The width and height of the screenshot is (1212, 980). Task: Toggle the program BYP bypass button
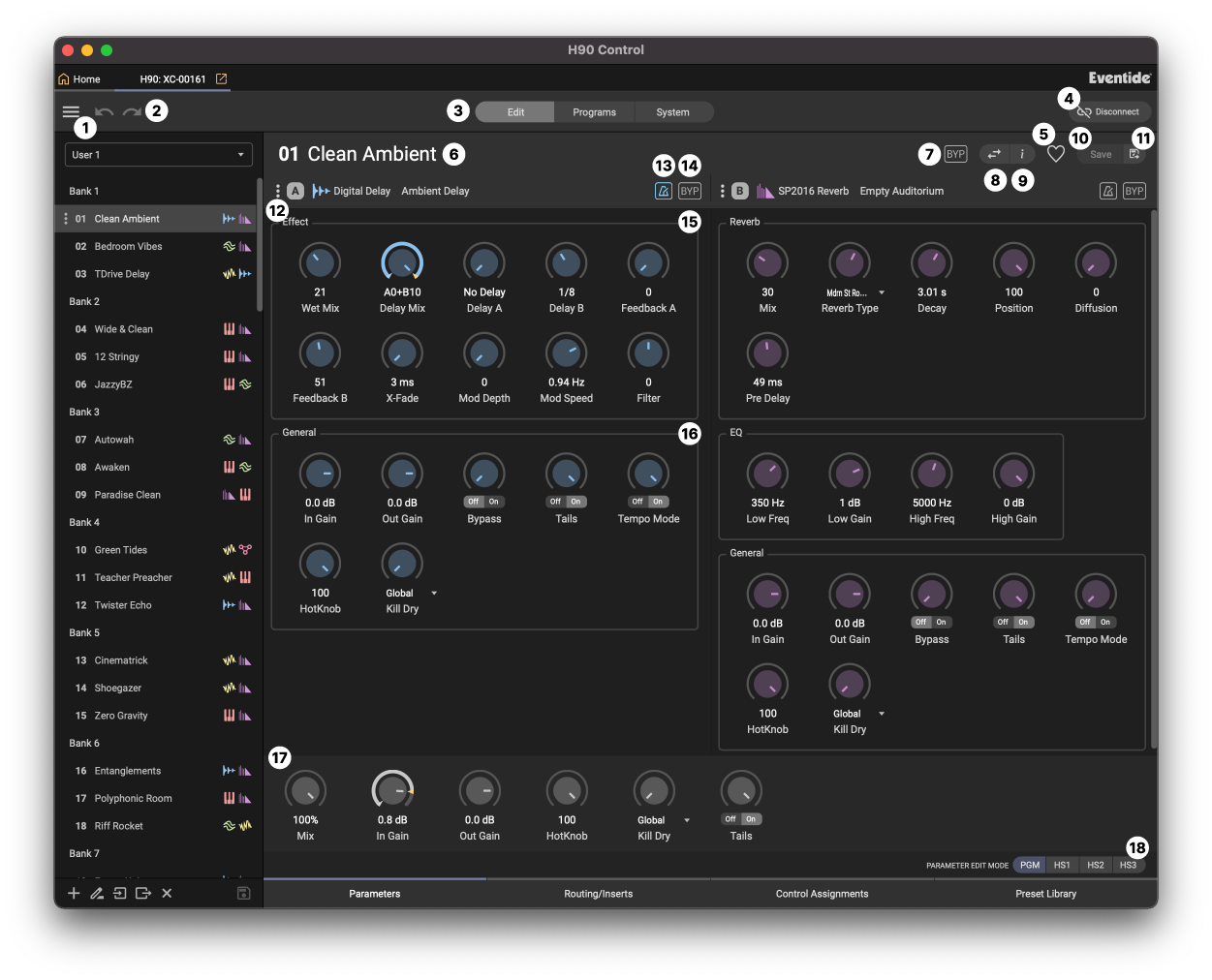point(955,154)
